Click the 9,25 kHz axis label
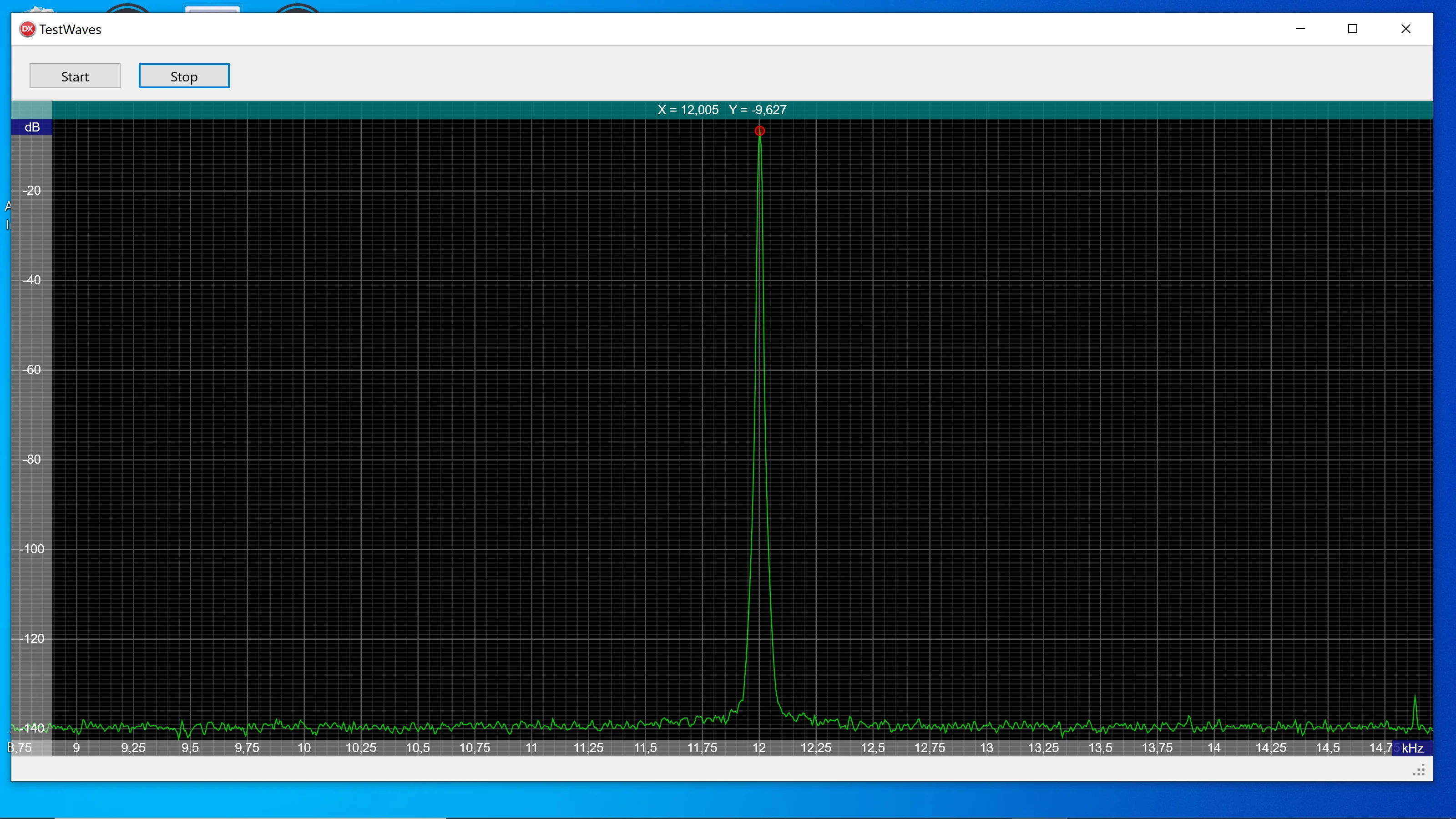The image size is (1456, 819). tap(133, 748)
